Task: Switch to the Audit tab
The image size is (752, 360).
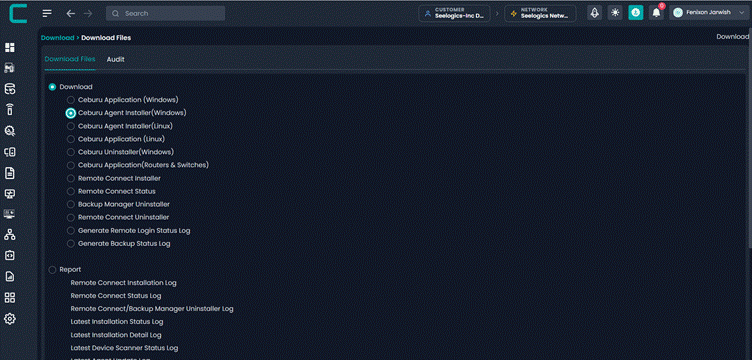Action: 116,59
